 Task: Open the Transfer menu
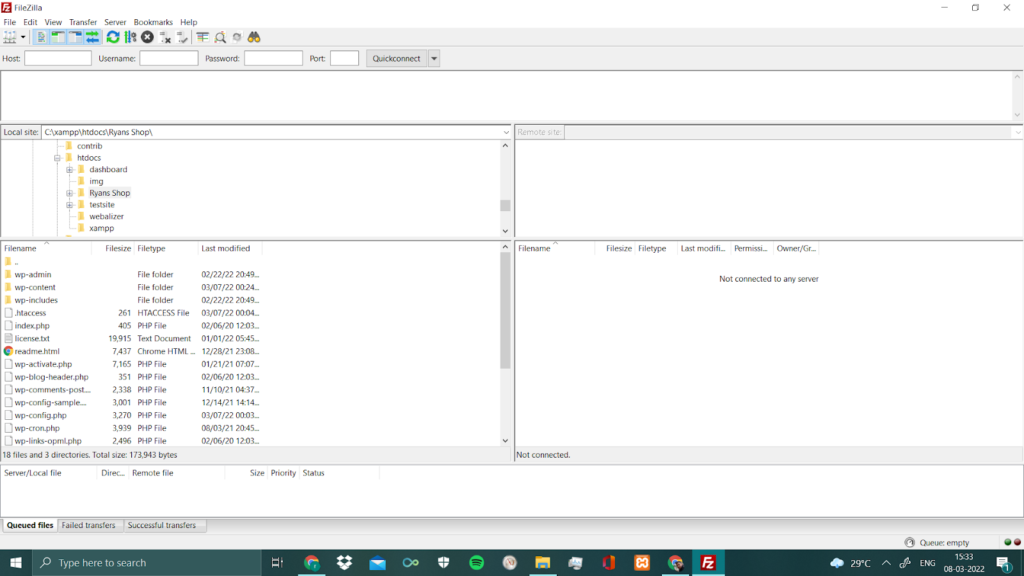coord(83,22)
